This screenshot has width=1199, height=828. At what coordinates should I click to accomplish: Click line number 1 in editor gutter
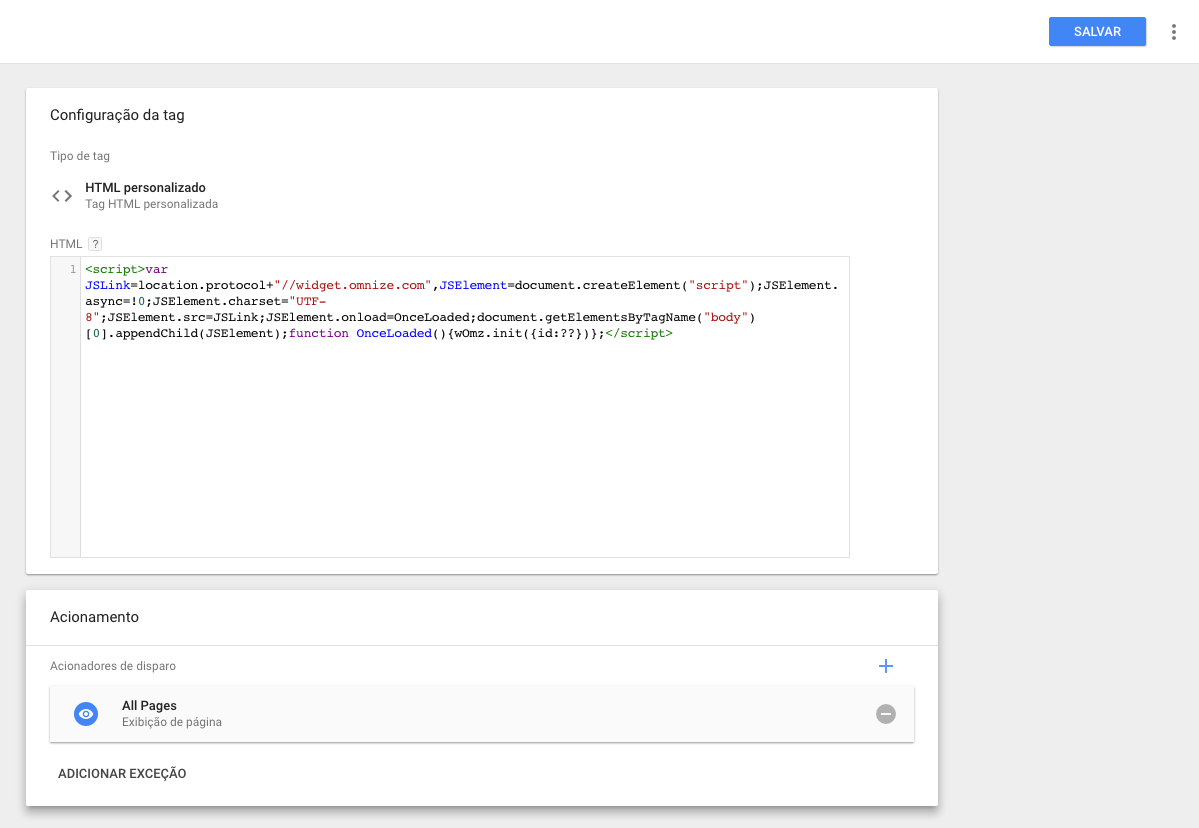pos(73,269)
